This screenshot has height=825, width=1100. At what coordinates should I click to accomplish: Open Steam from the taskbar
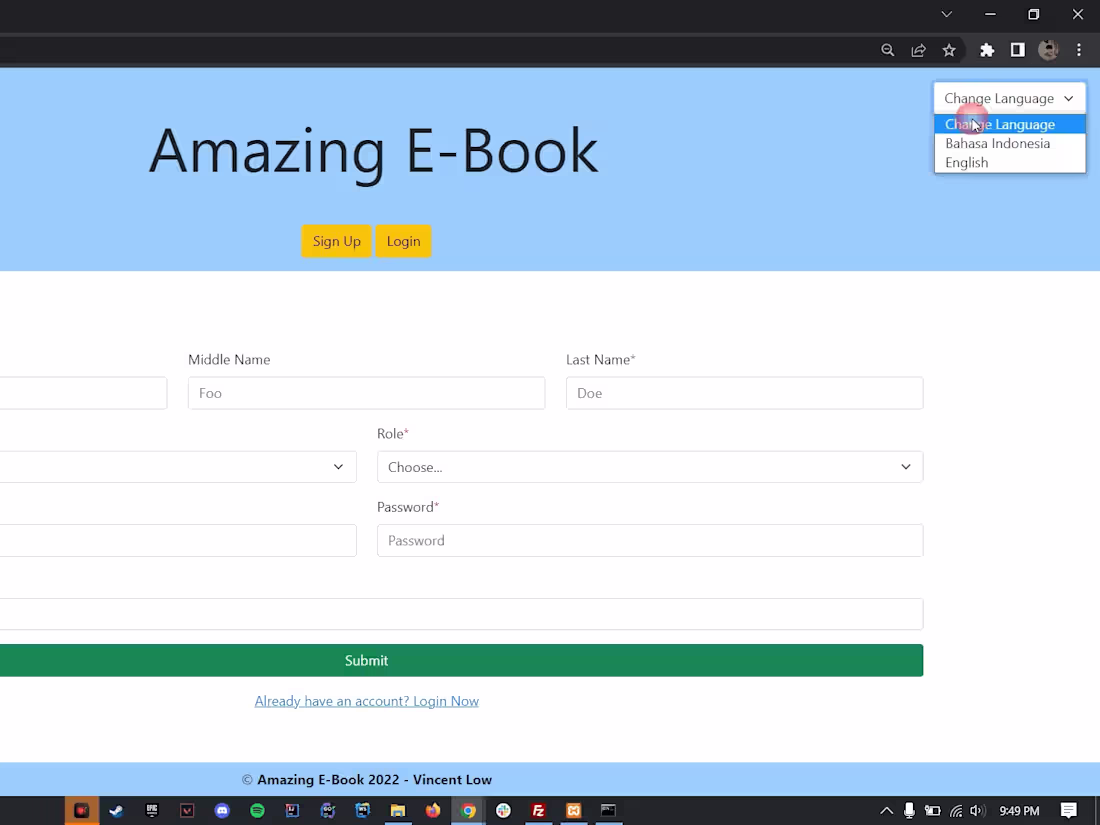(116, 811)
